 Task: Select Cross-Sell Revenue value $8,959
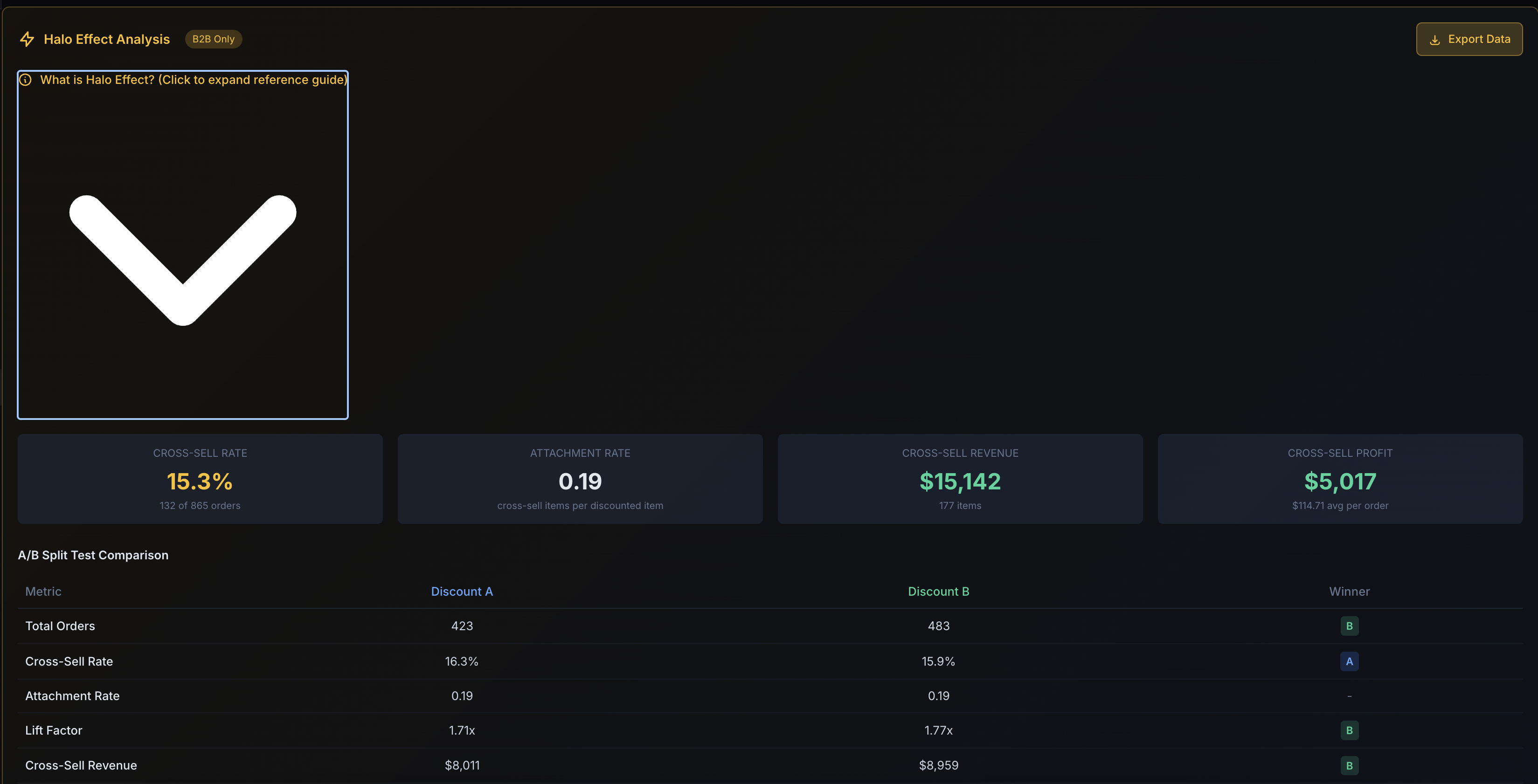939,765
